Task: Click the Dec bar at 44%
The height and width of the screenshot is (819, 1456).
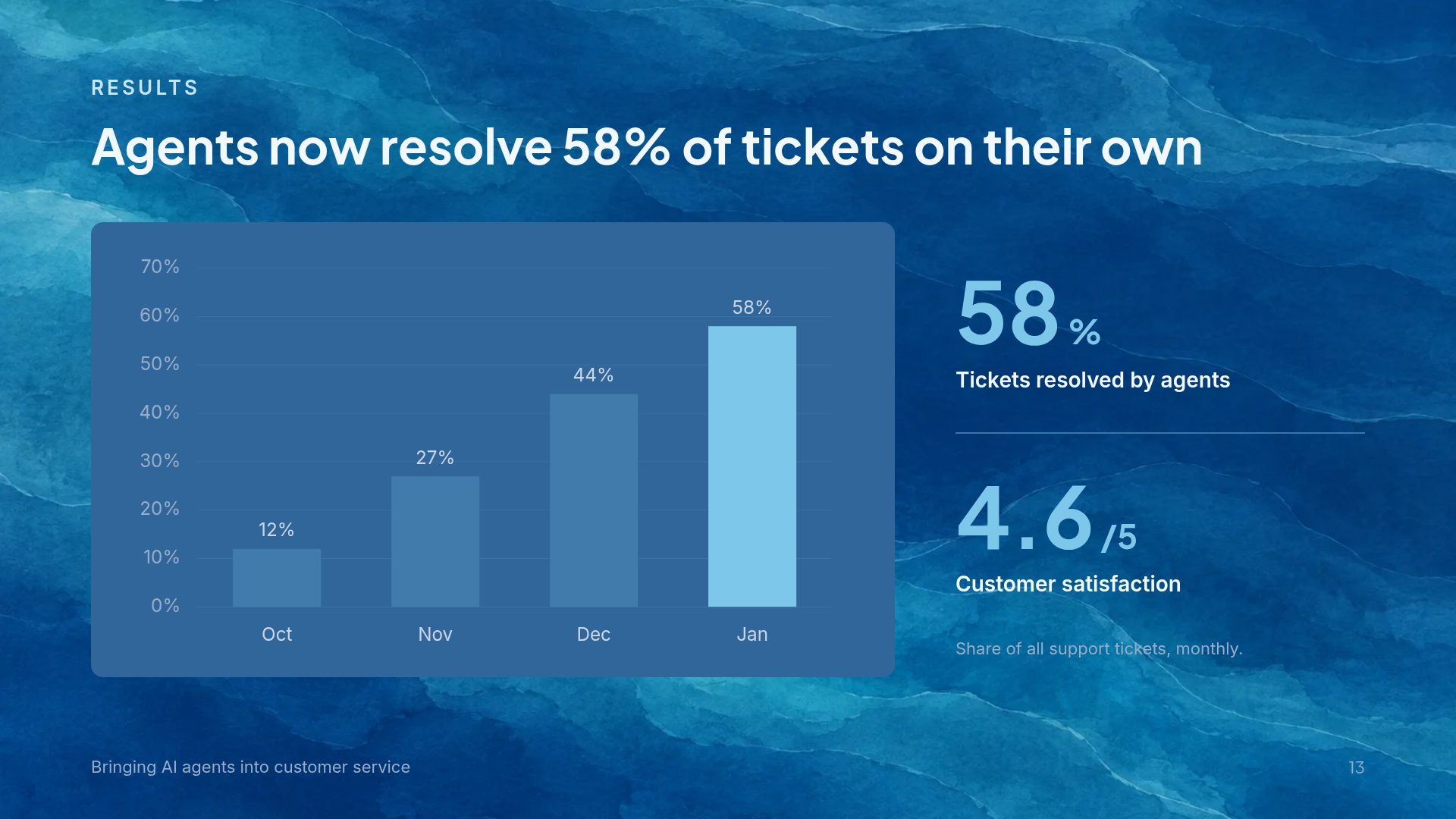Action: (x=594, y=500)
